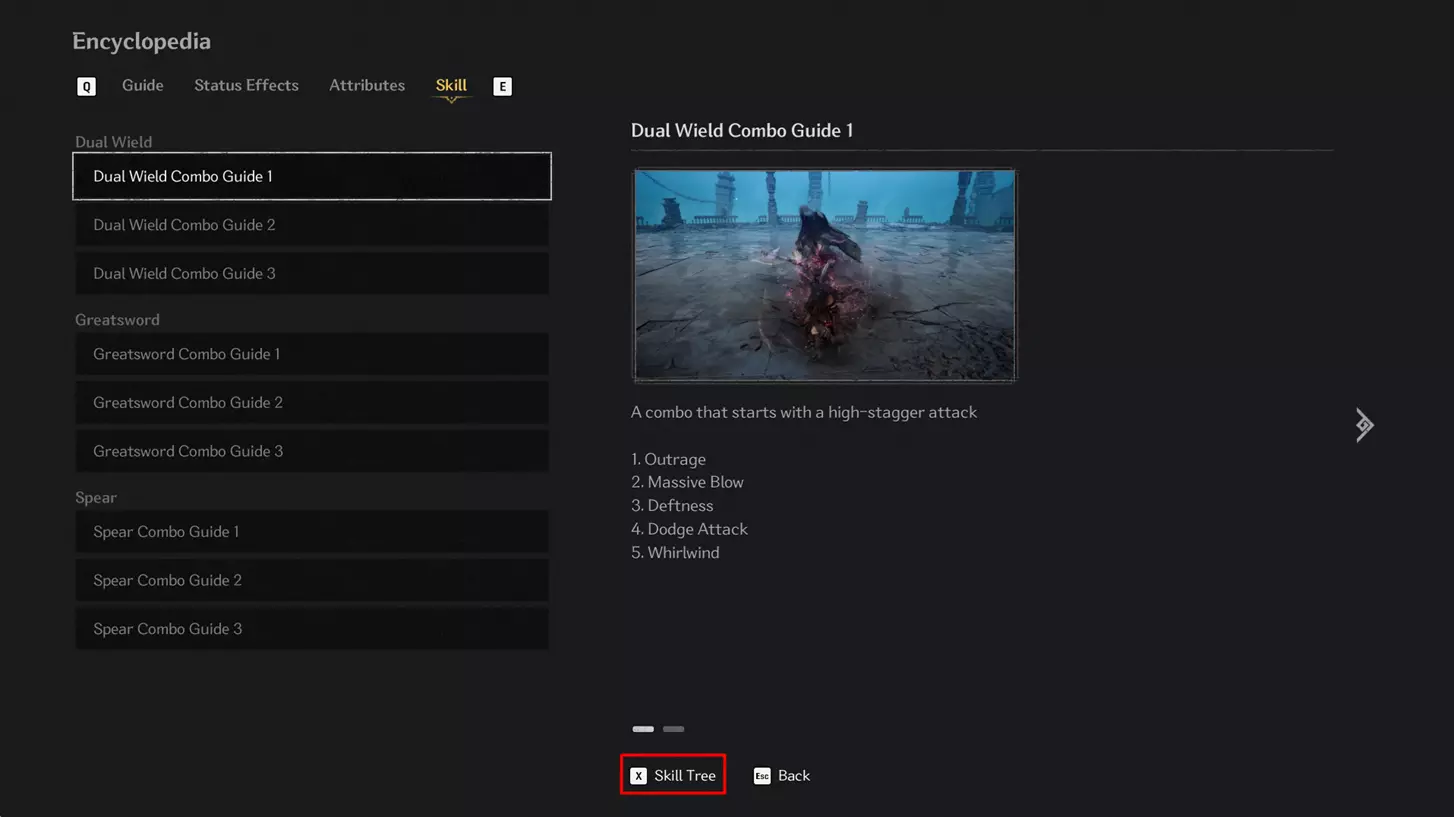Click the combo preview video thumbnail
1454x817 pixels.
pyautogui.click(x=824, y=275)
